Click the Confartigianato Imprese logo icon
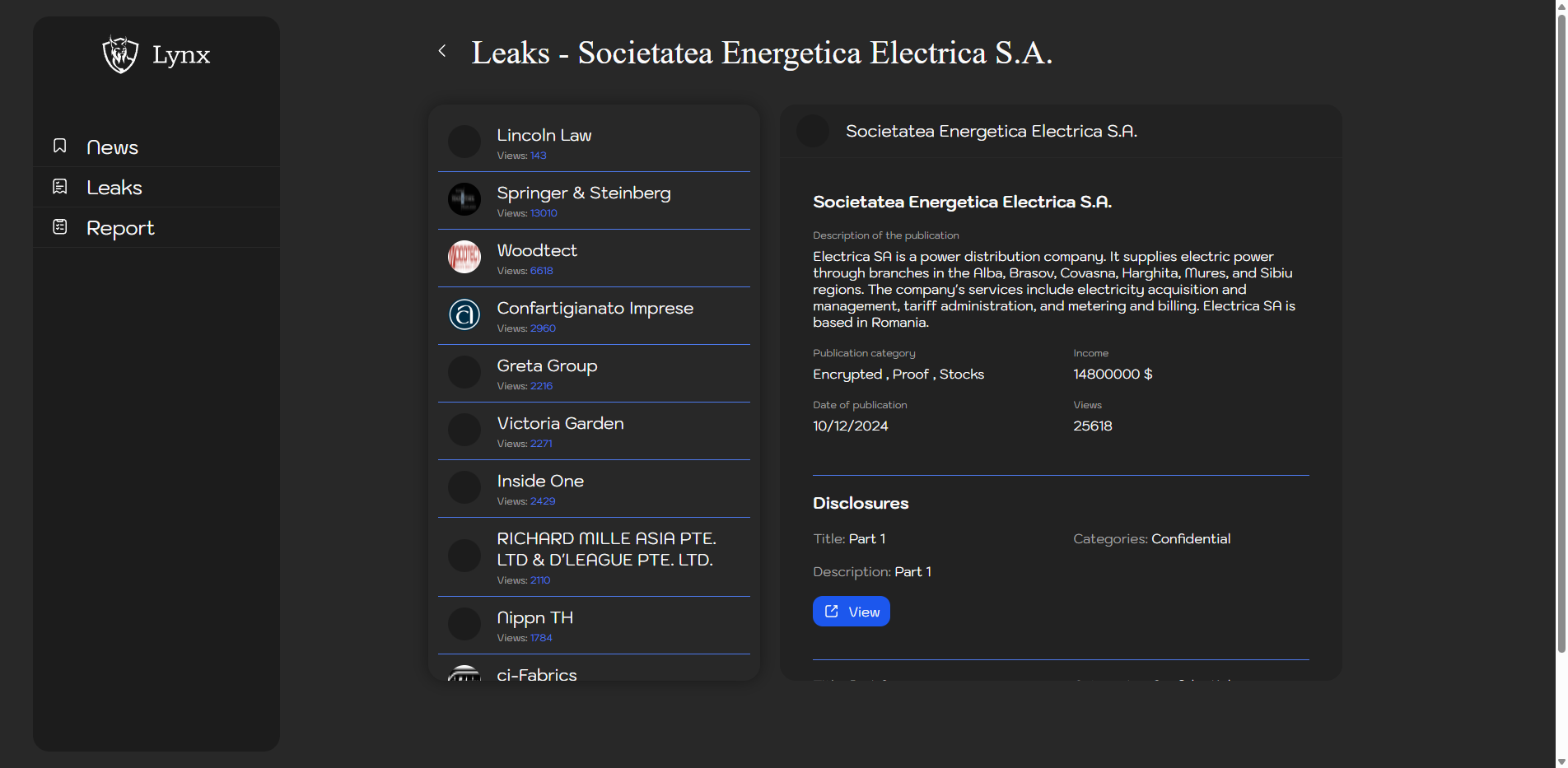Viewport: 1568px width, 768px height. click(464, 314)
